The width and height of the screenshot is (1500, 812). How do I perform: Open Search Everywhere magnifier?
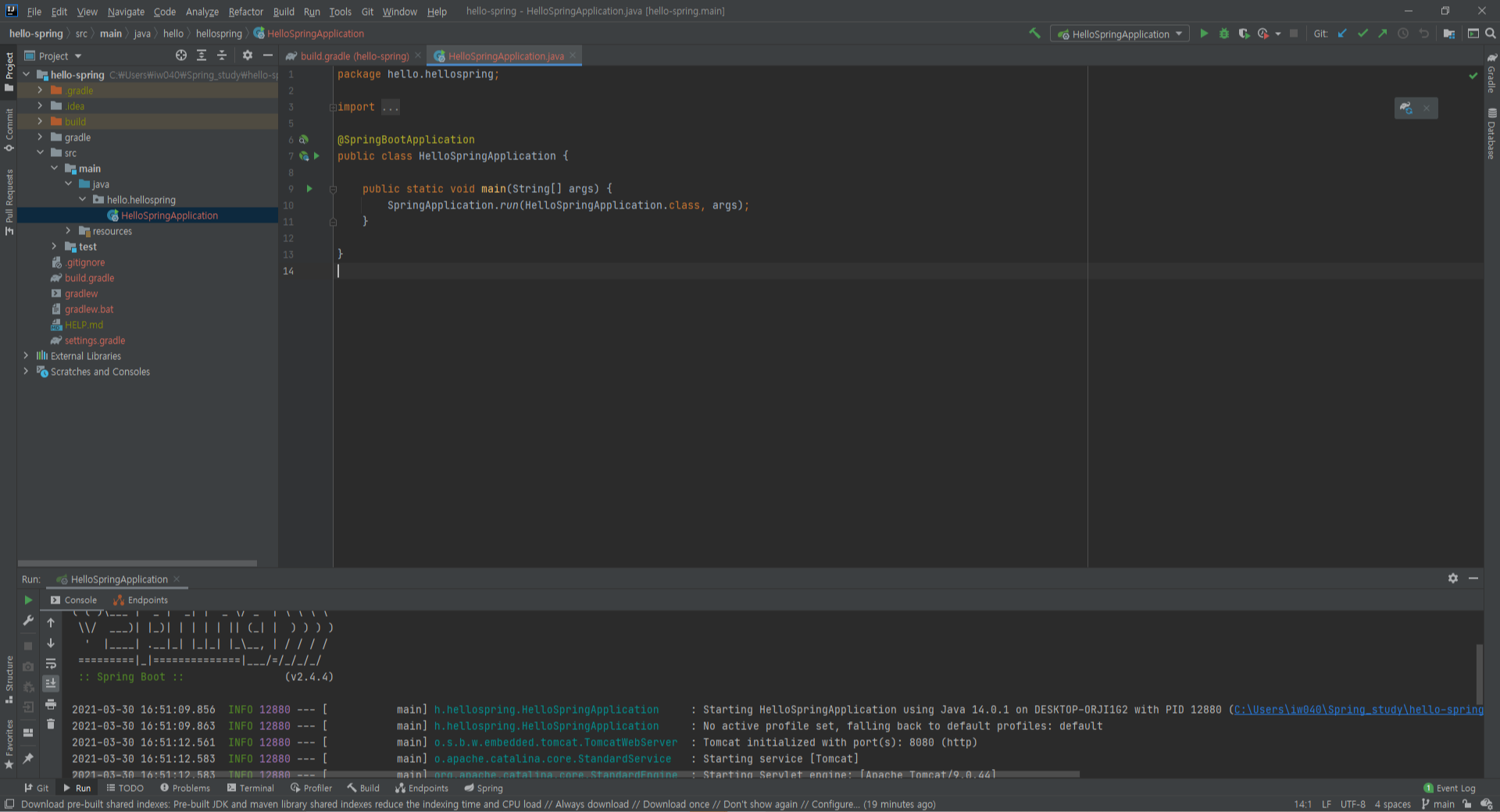(1490, 34)
